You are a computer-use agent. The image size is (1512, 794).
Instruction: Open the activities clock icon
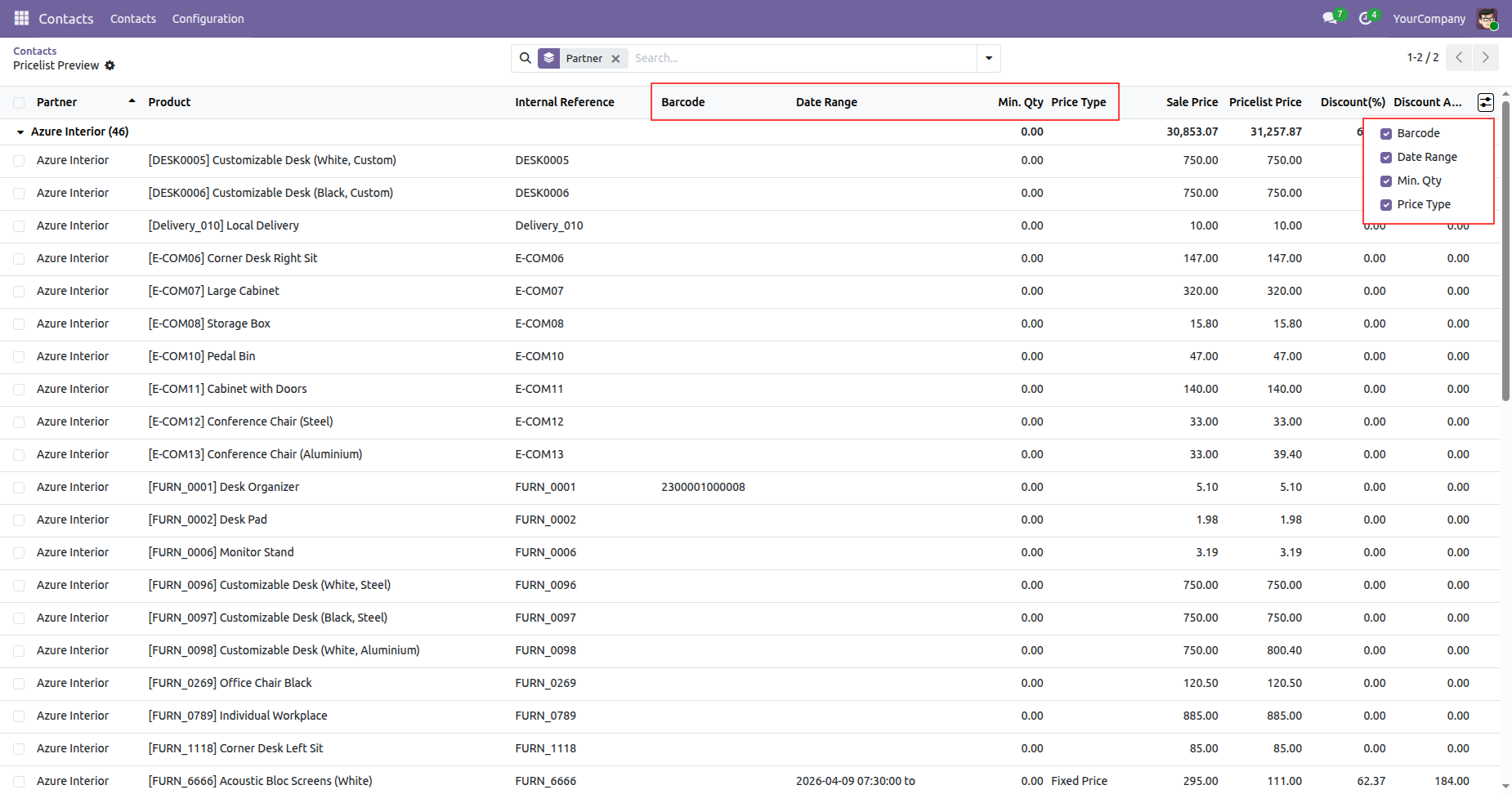[1365, 18]
